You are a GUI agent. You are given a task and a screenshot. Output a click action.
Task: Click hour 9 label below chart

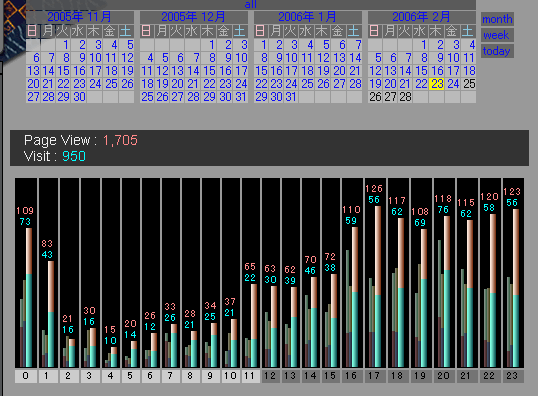210,376
